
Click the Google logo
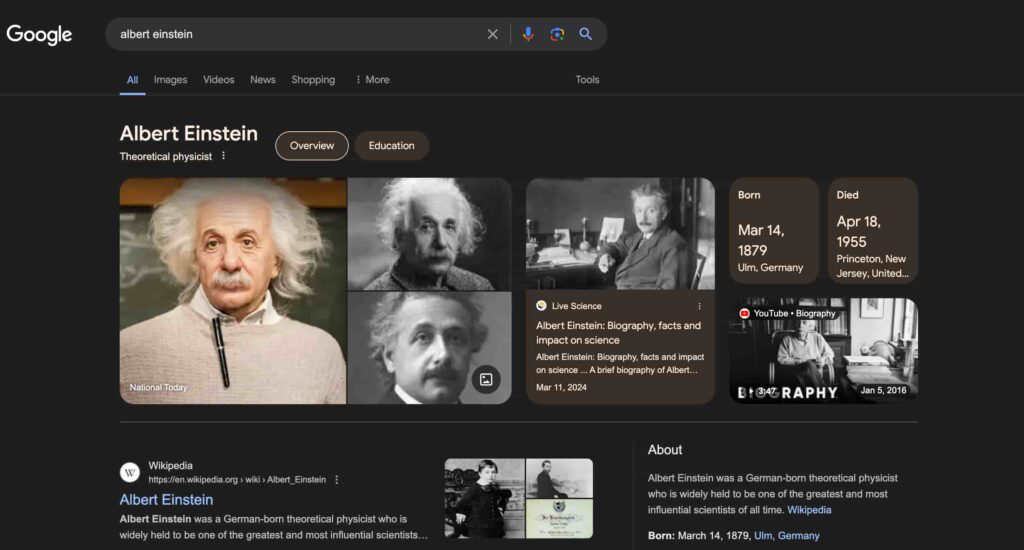click(40, 35)
